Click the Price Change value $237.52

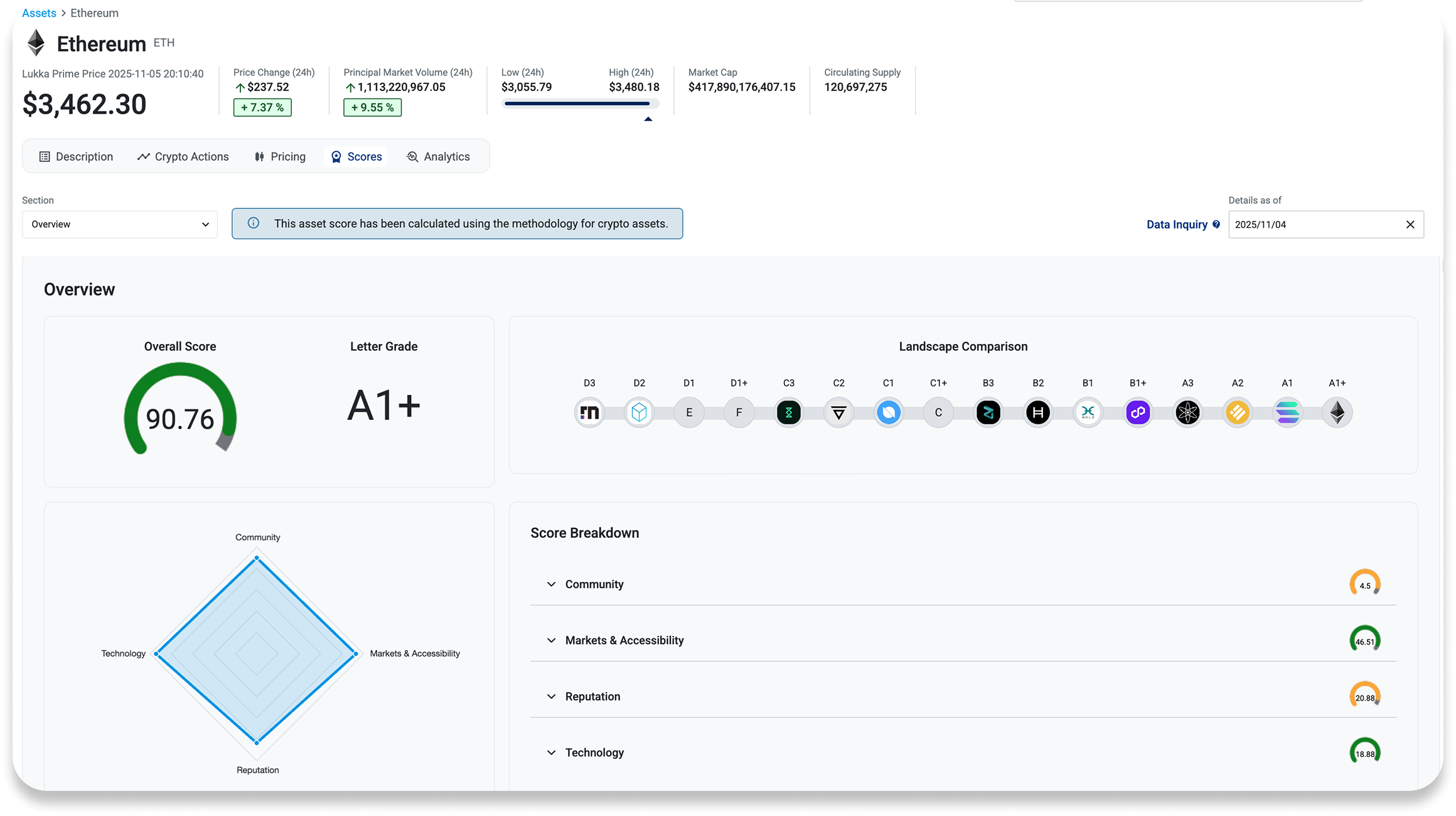[268, 87]
